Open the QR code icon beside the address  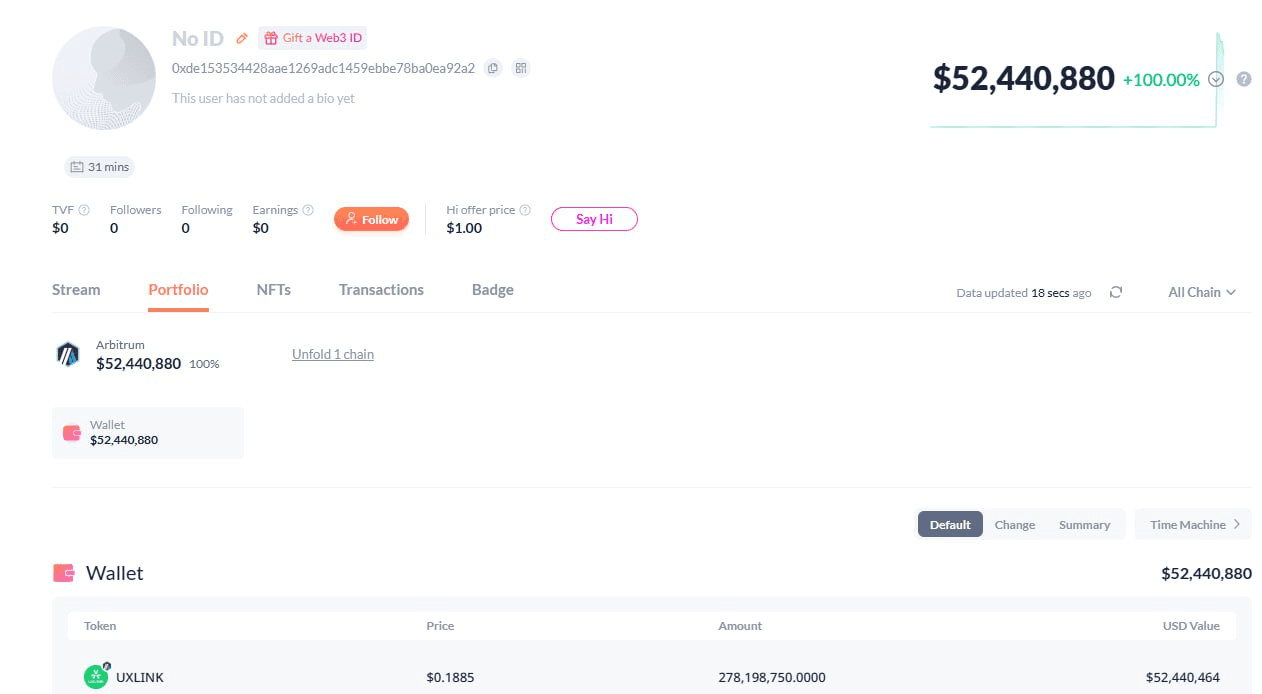click(x=520, y=68)
